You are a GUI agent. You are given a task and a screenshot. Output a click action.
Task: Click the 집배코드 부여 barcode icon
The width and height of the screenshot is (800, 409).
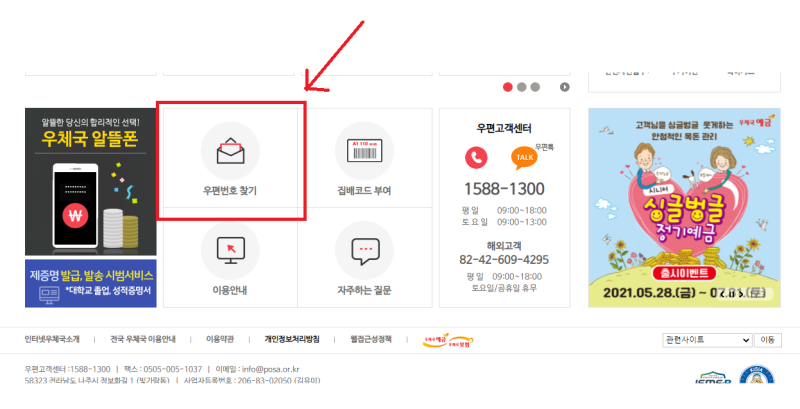click(364, 151)
